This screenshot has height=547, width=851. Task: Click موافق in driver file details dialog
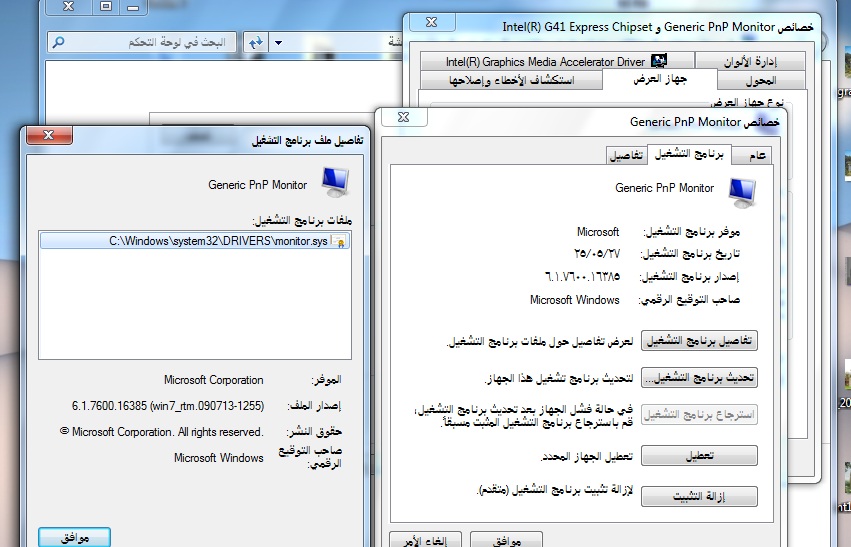74,537
